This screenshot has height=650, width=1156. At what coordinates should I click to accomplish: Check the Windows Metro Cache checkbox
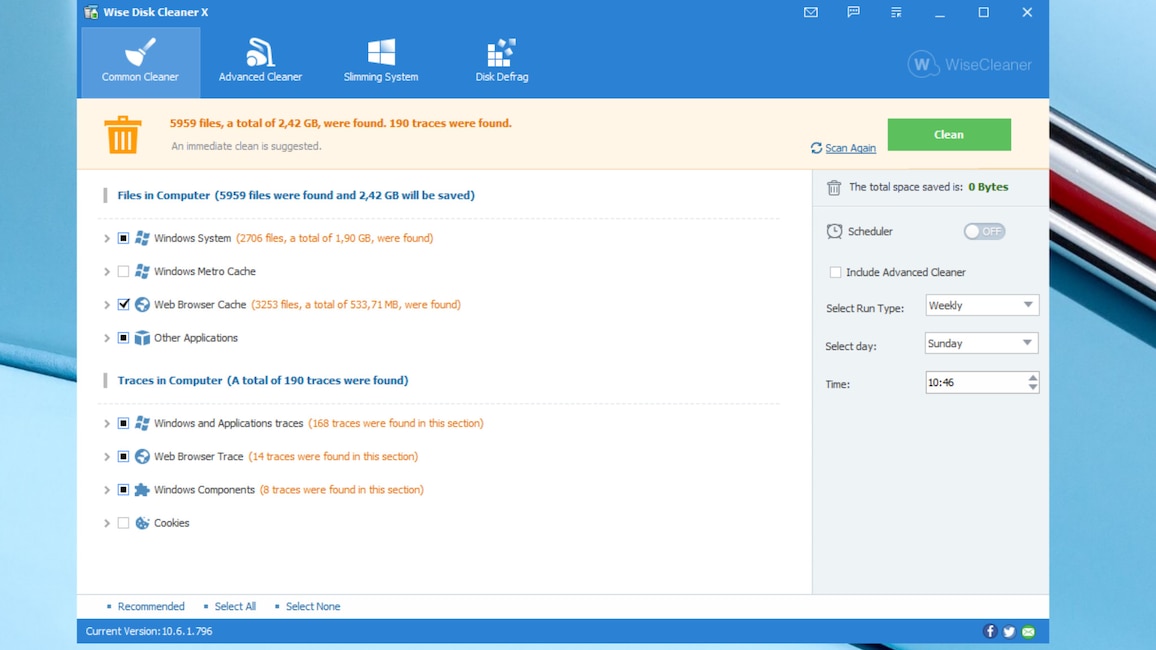(x=123, y=271)
